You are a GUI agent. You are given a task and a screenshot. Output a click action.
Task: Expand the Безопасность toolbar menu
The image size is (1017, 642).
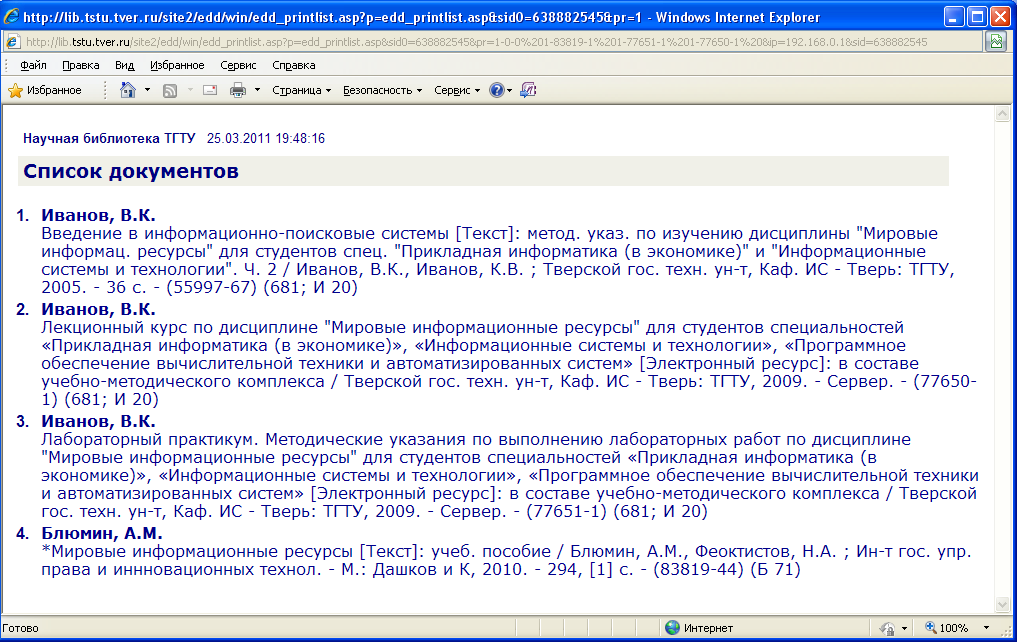point(382,90)
